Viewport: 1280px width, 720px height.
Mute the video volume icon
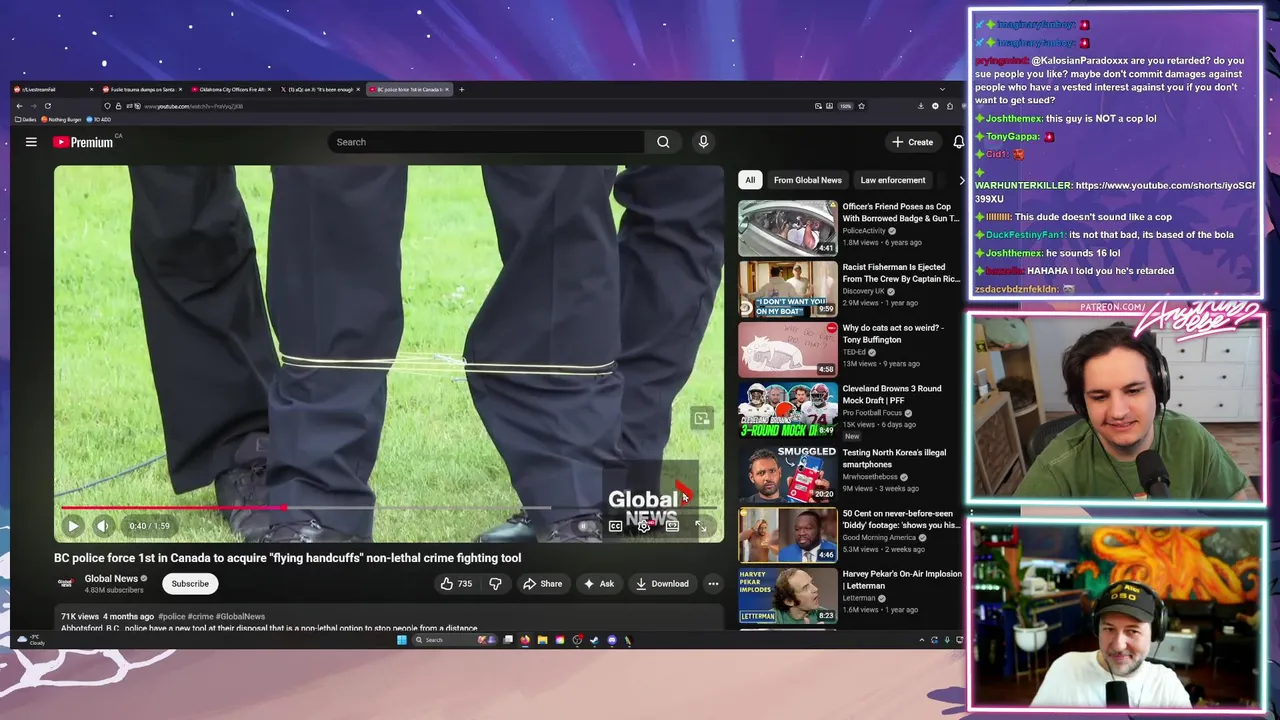point(102,526)
